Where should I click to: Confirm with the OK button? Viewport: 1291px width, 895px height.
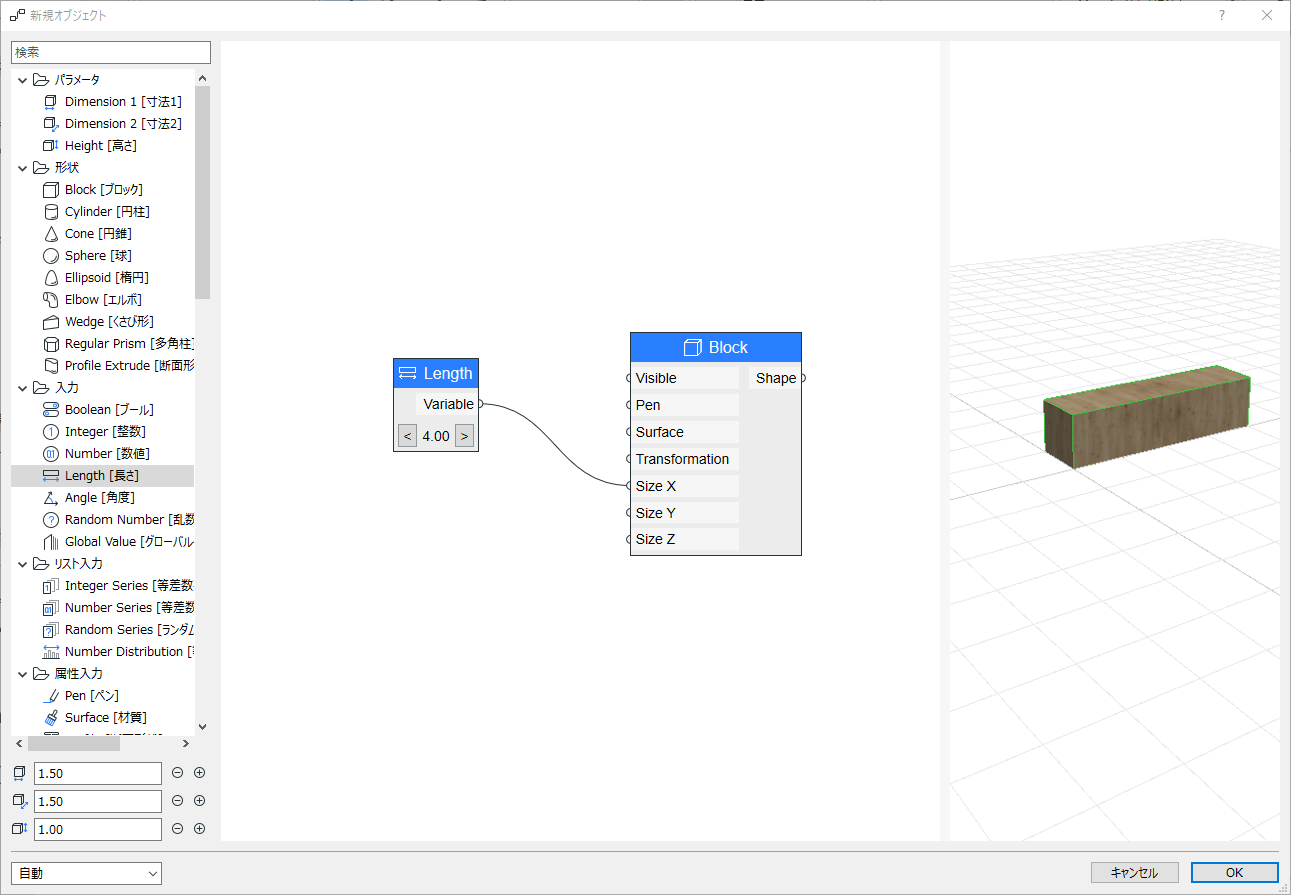[1235, 873]
